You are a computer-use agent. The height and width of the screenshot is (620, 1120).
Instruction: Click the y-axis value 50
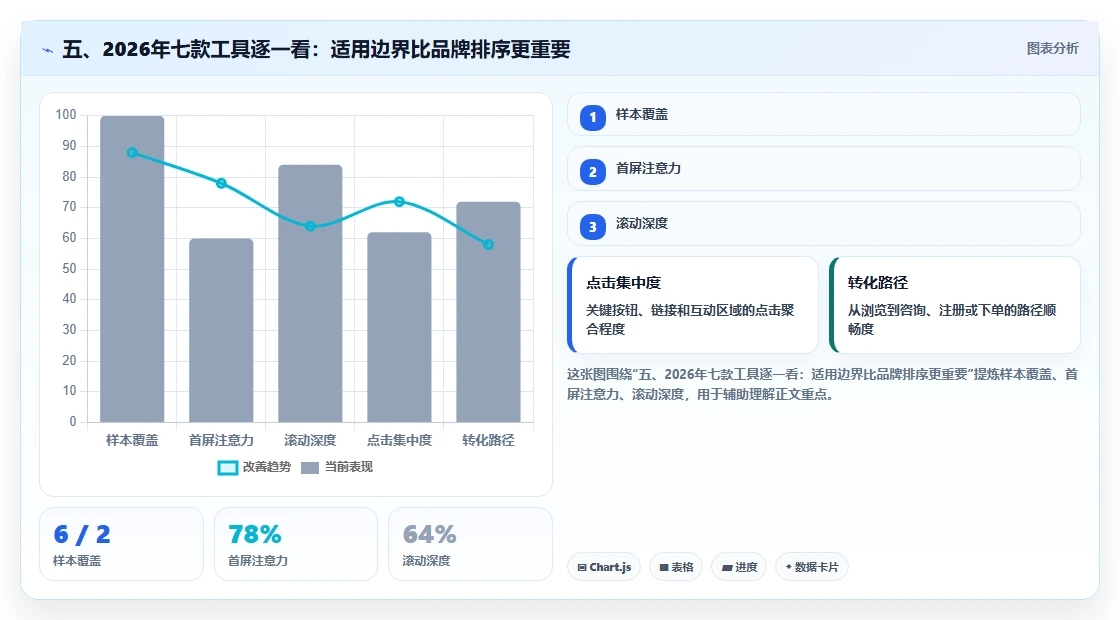(x=69, y=269)
